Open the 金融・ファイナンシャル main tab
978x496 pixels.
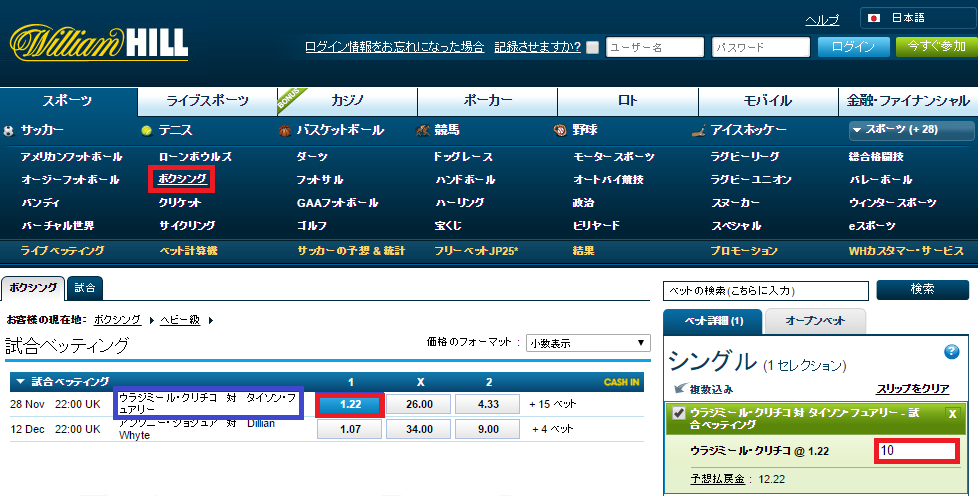[x=908, y=101]
